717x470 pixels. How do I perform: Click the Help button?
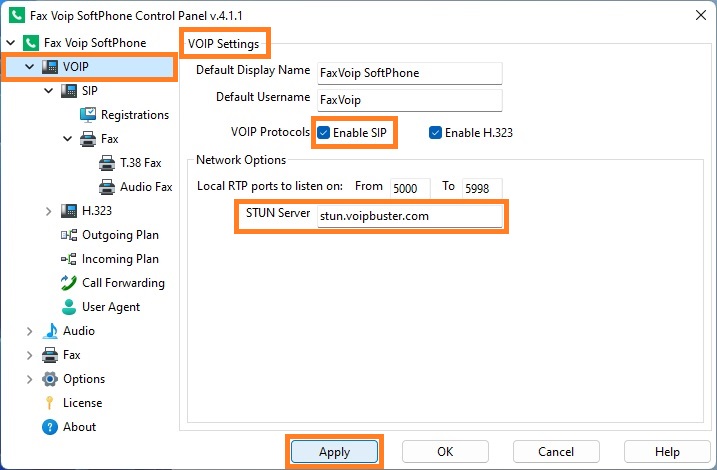tap(667, 452)
